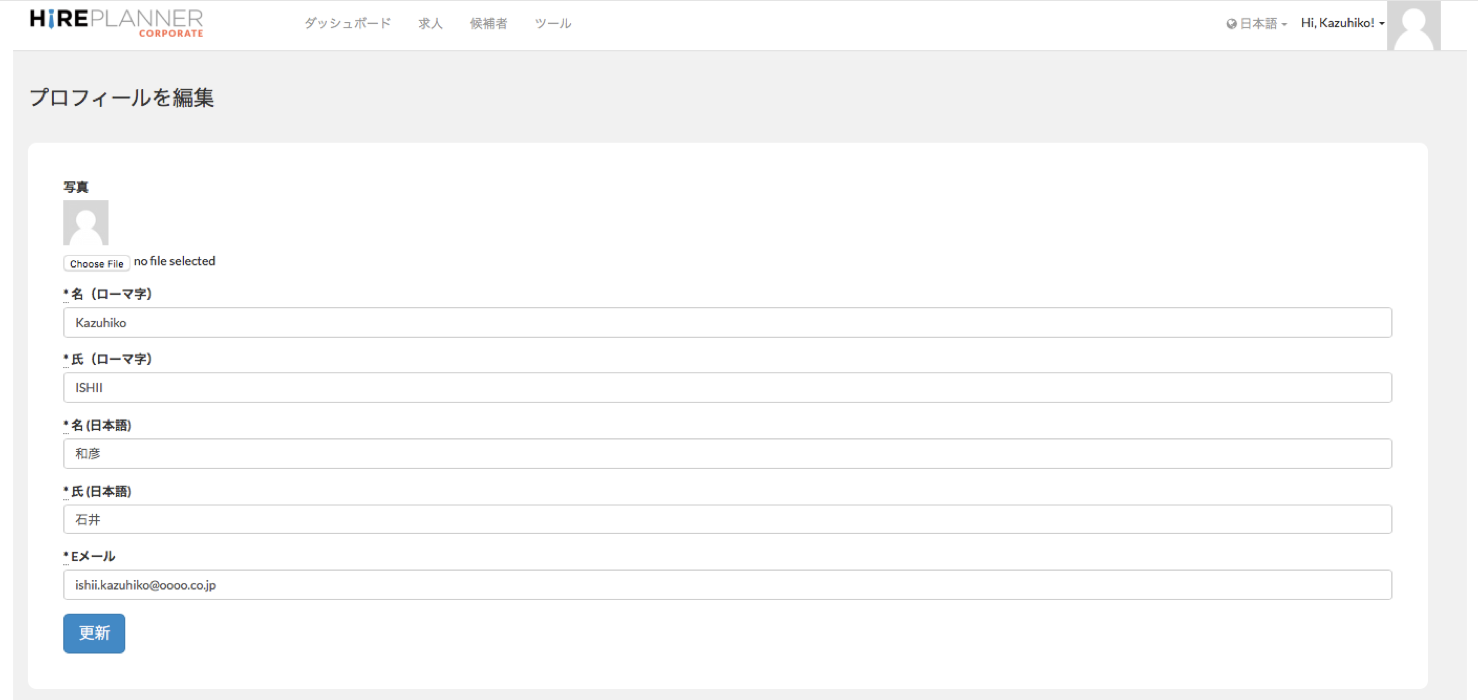Expand the Hi, Kazuhiko! user menu
The image size is (1478, 700).
tap(1342, 23)
